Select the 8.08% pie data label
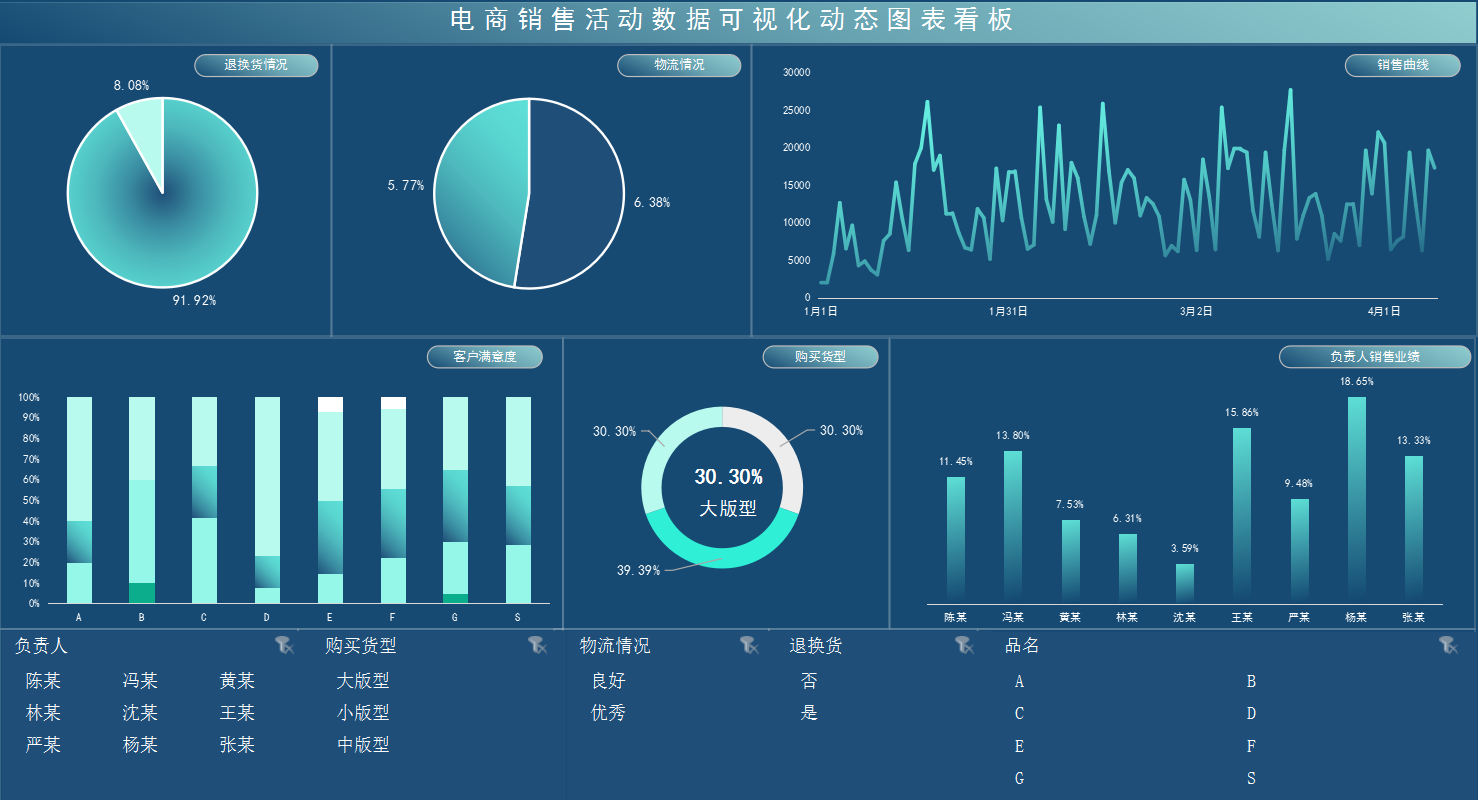The height and width of the screenshot is (800, 1478). click(x=132, y=86)
